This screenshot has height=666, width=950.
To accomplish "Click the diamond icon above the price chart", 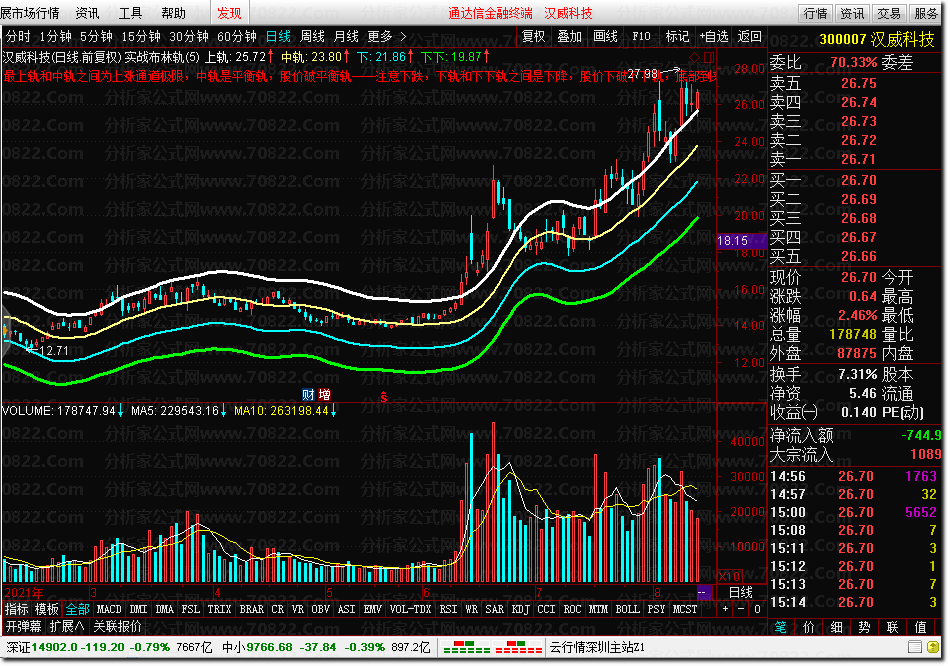I will pyautogui.click(x=694, y=57).
